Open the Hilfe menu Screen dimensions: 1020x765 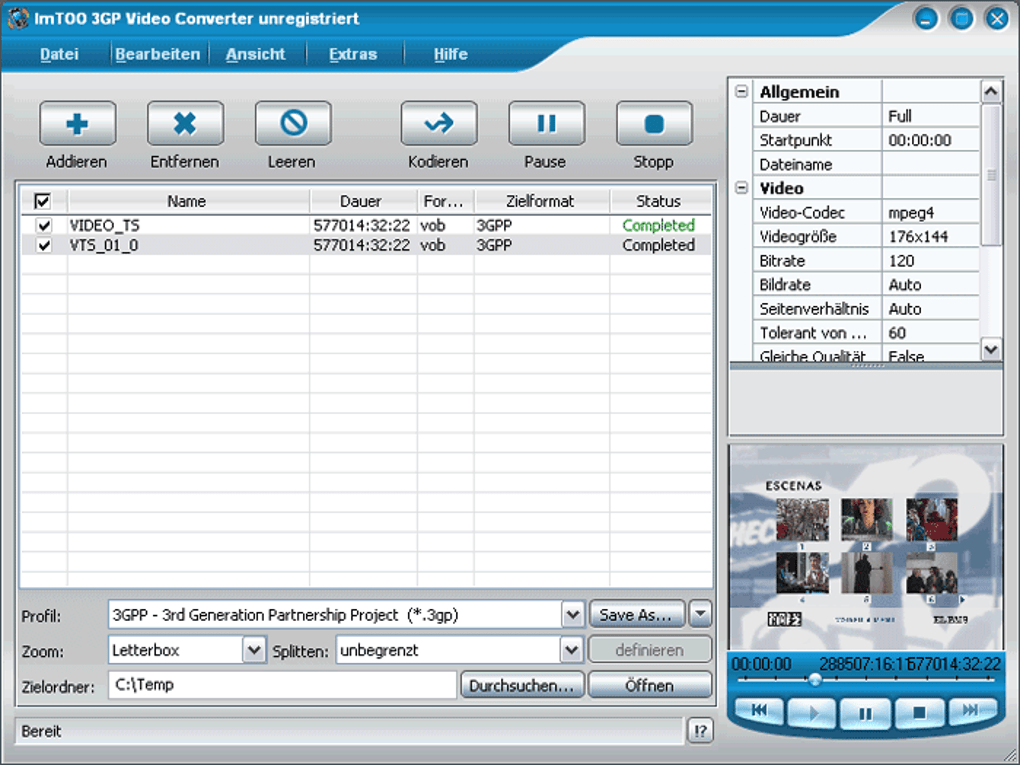click(x=451, y=54)
